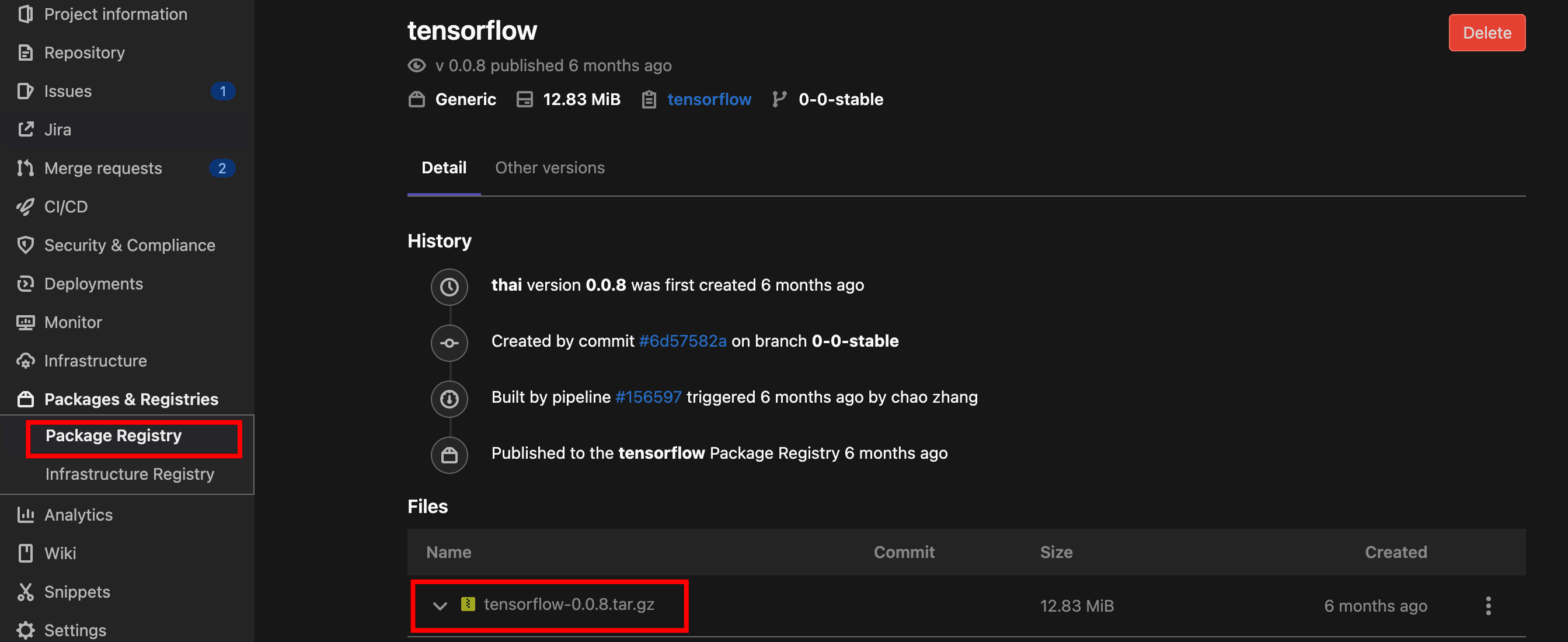Click the package type icon beside Generic
The height and width of the screenshot is (642, 1568).
click(x=417, y=99)
